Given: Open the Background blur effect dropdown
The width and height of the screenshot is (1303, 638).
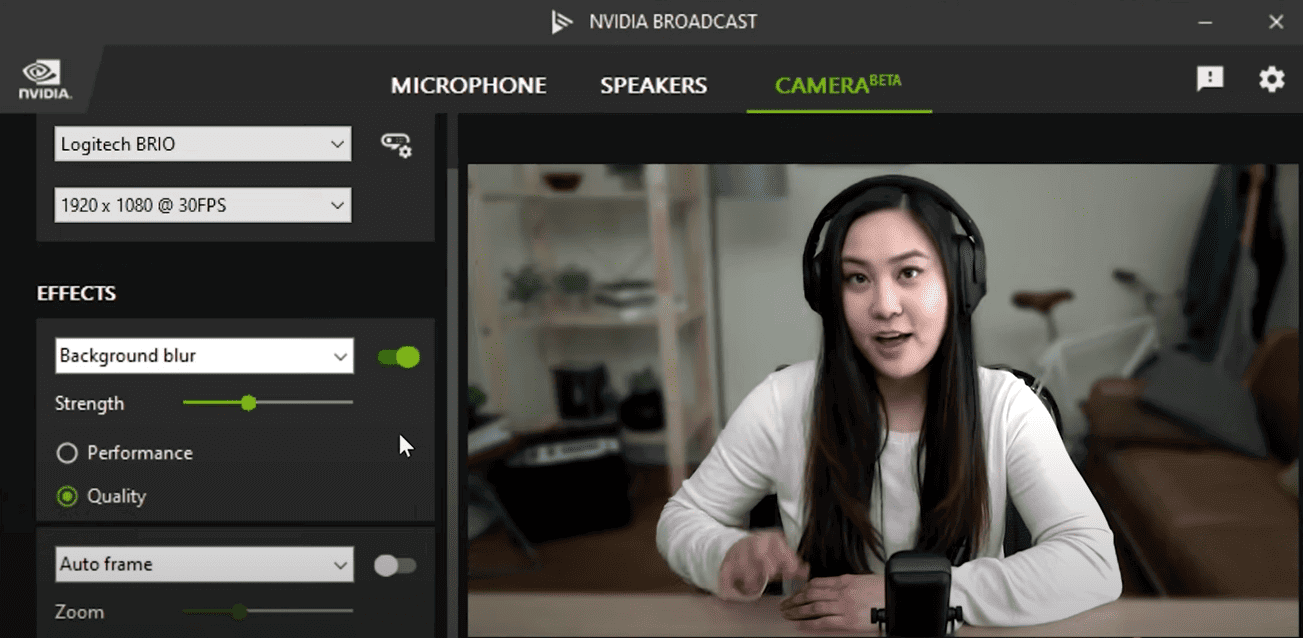Looking at the screenshot, I should click(204, 356).
